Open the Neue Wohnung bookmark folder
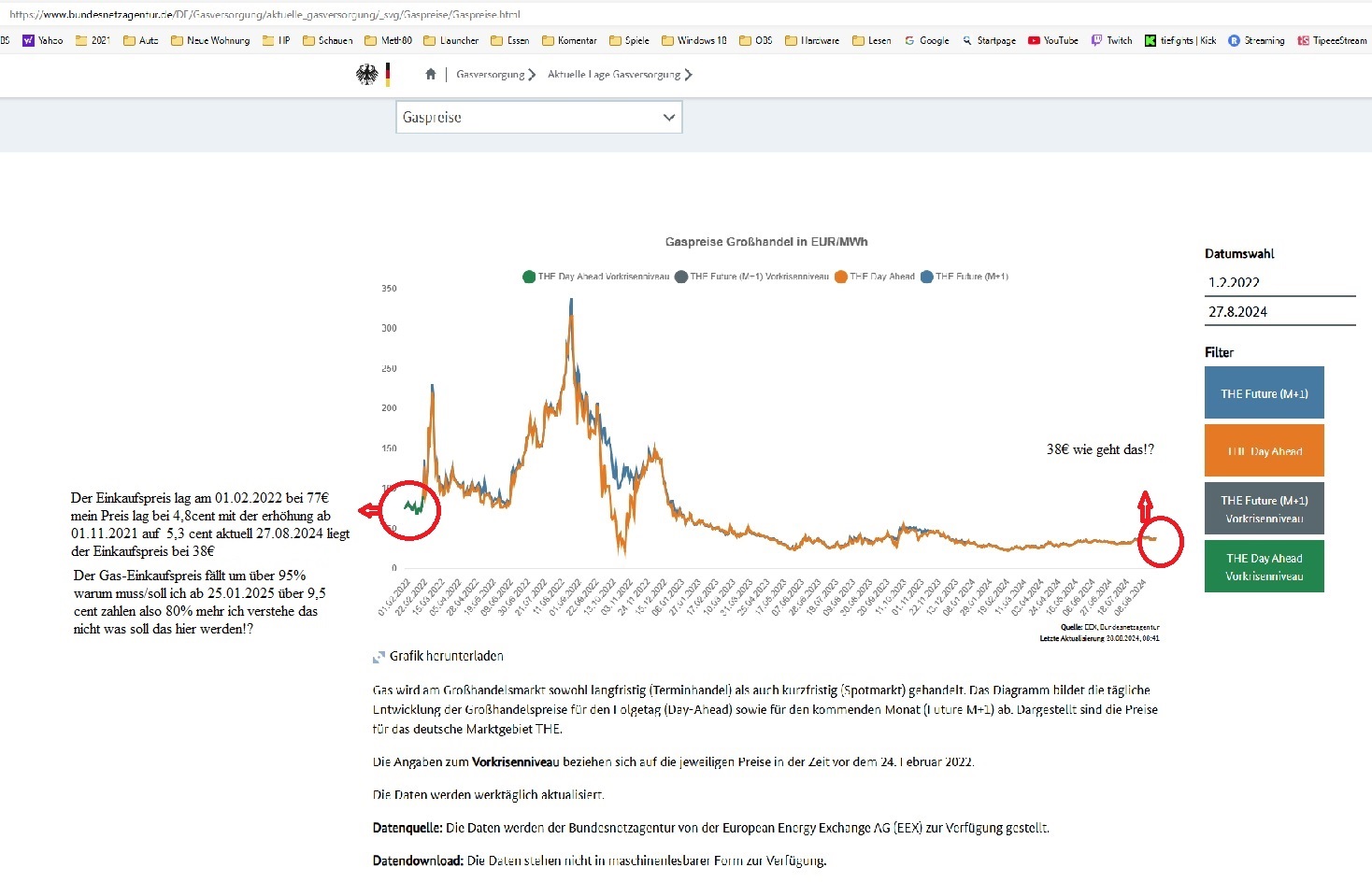The width and height of the screenshot is (1372, 882). coord(210,40)
